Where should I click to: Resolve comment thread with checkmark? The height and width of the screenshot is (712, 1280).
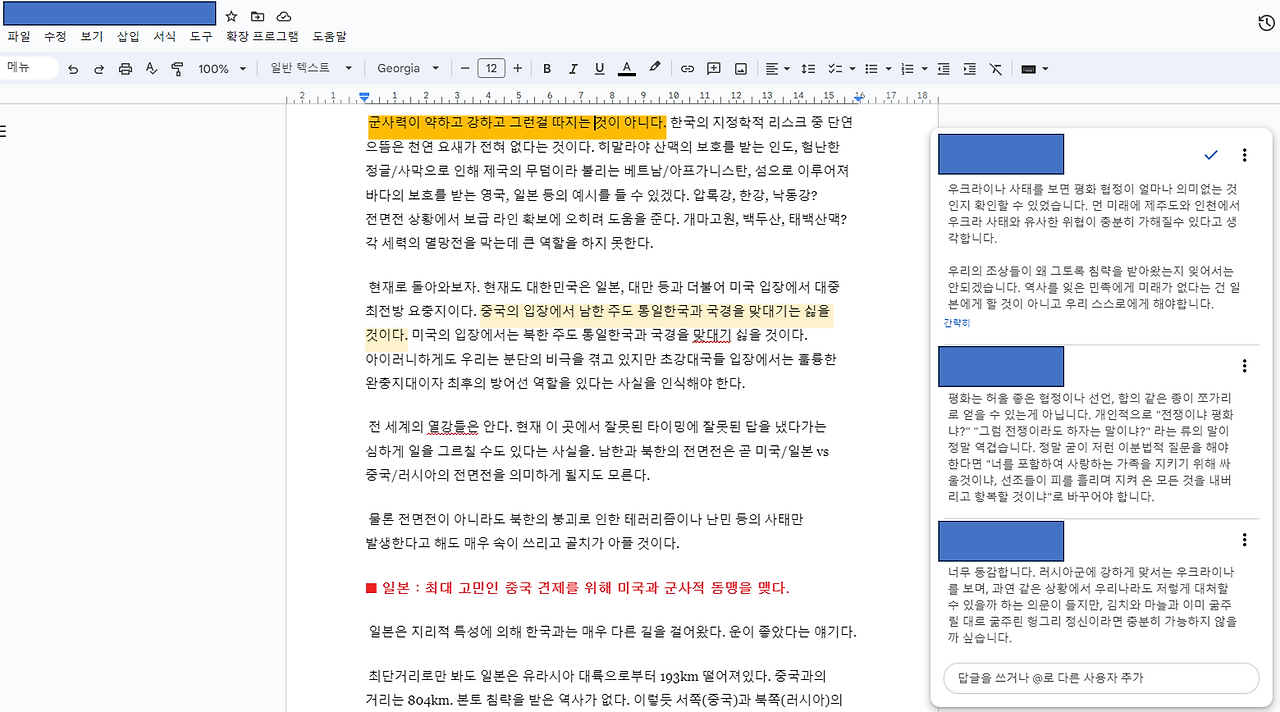pos(1211,155)
